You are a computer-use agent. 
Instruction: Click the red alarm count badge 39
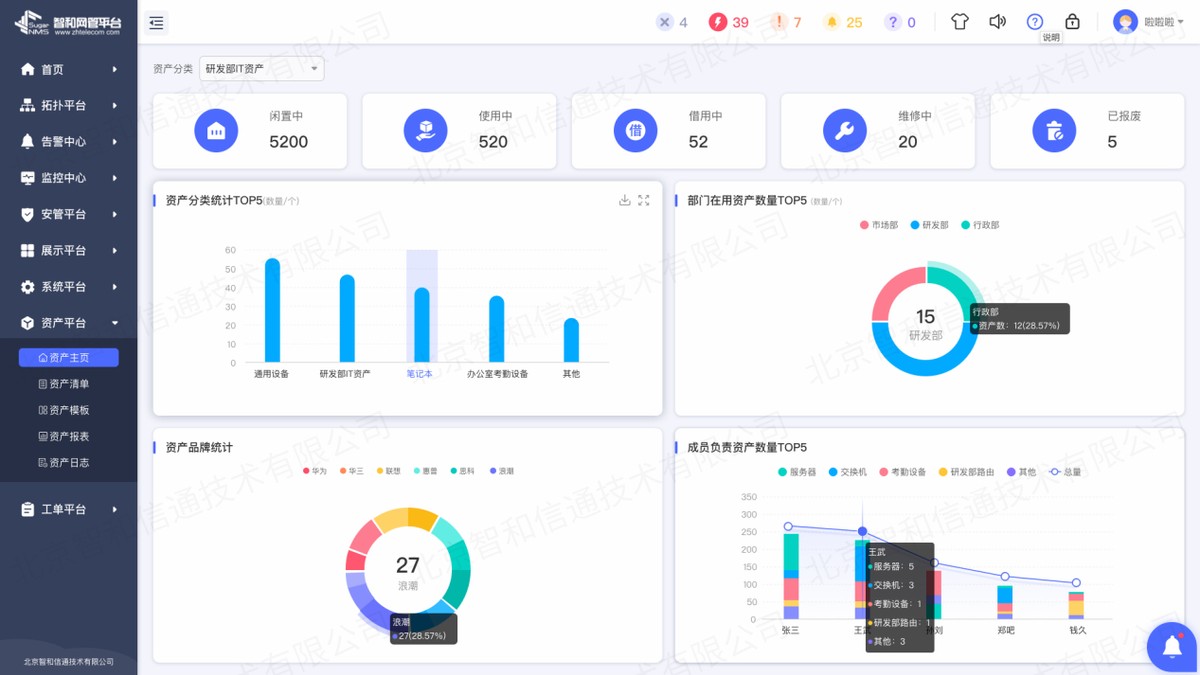click(727, 20)
